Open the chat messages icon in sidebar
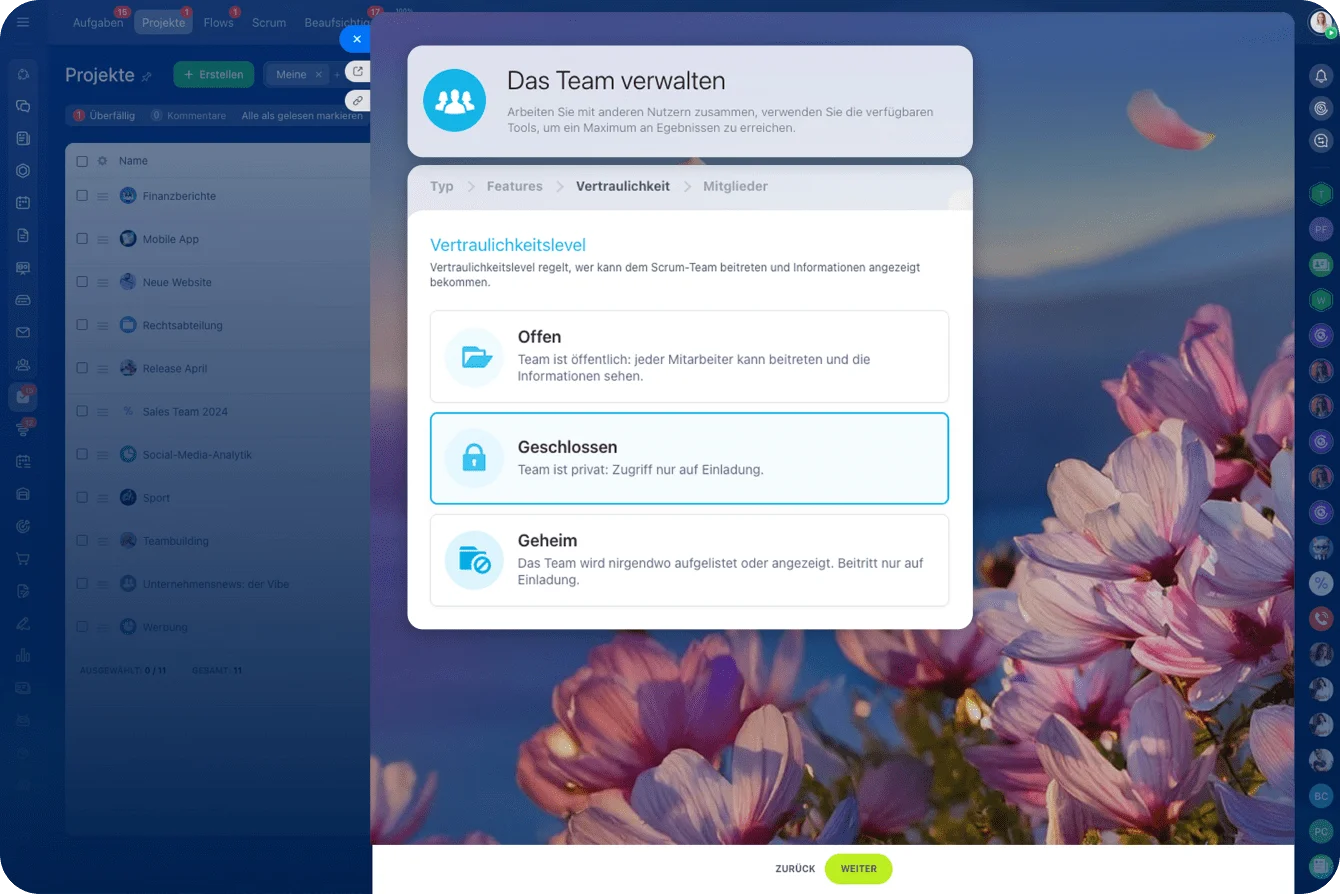 (23, 106)
